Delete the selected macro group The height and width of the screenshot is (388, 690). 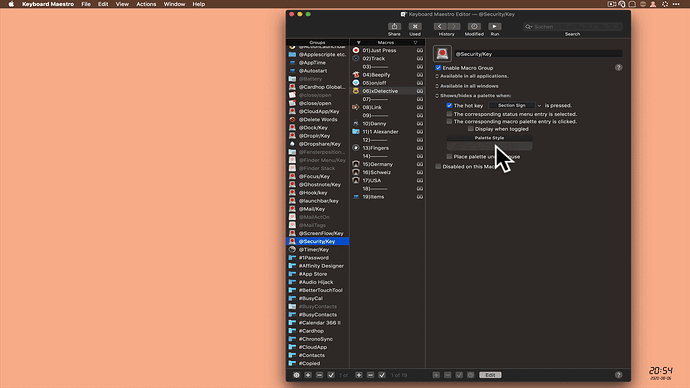(x=319, y=375)
